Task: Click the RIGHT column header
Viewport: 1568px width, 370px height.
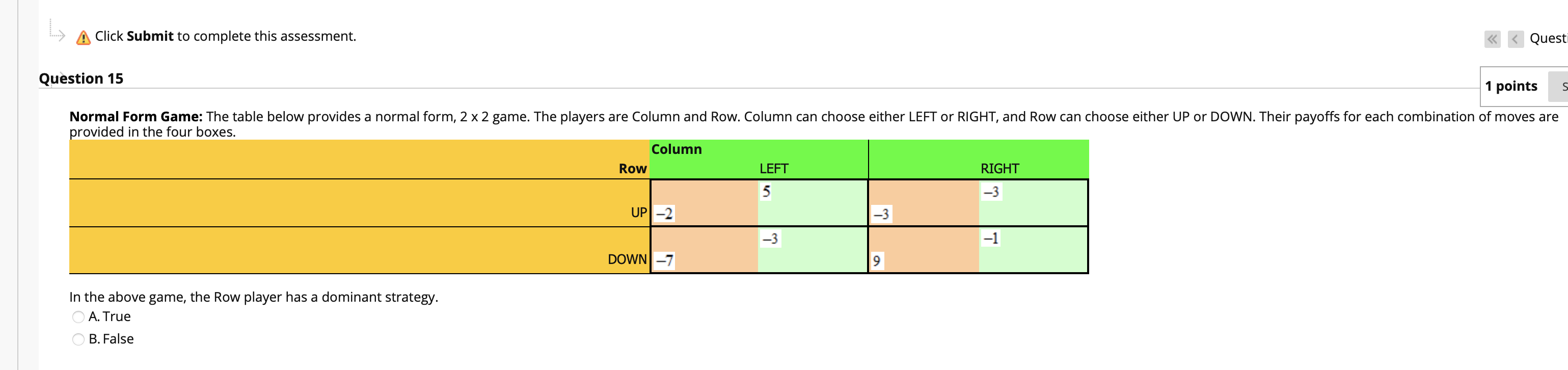Action: tap(999, 169)
